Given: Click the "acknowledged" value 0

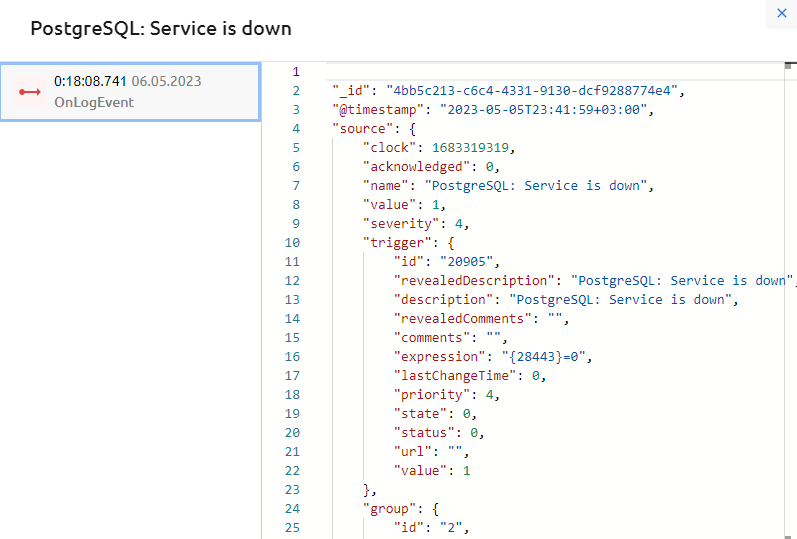Looking at the screenshot, I should pyautogui.click(x=490, y=167).
